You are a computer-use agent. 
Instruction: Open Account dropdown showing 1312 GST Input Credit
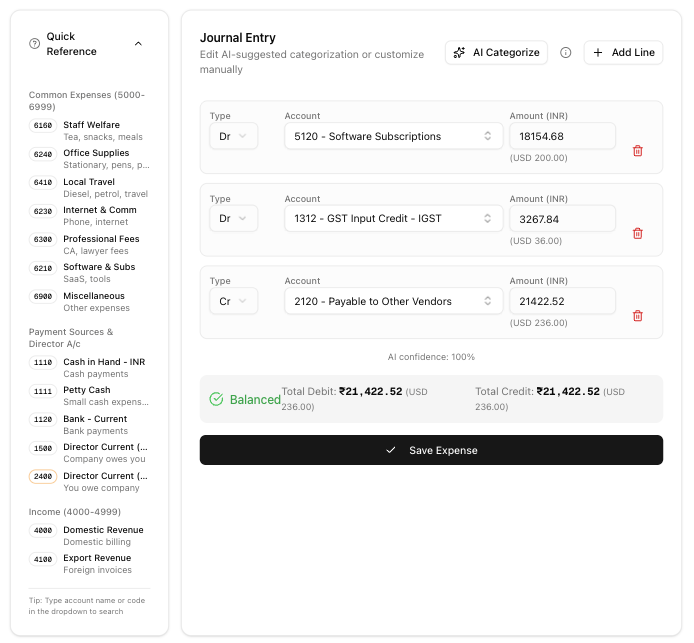click(x=393, y=218)
